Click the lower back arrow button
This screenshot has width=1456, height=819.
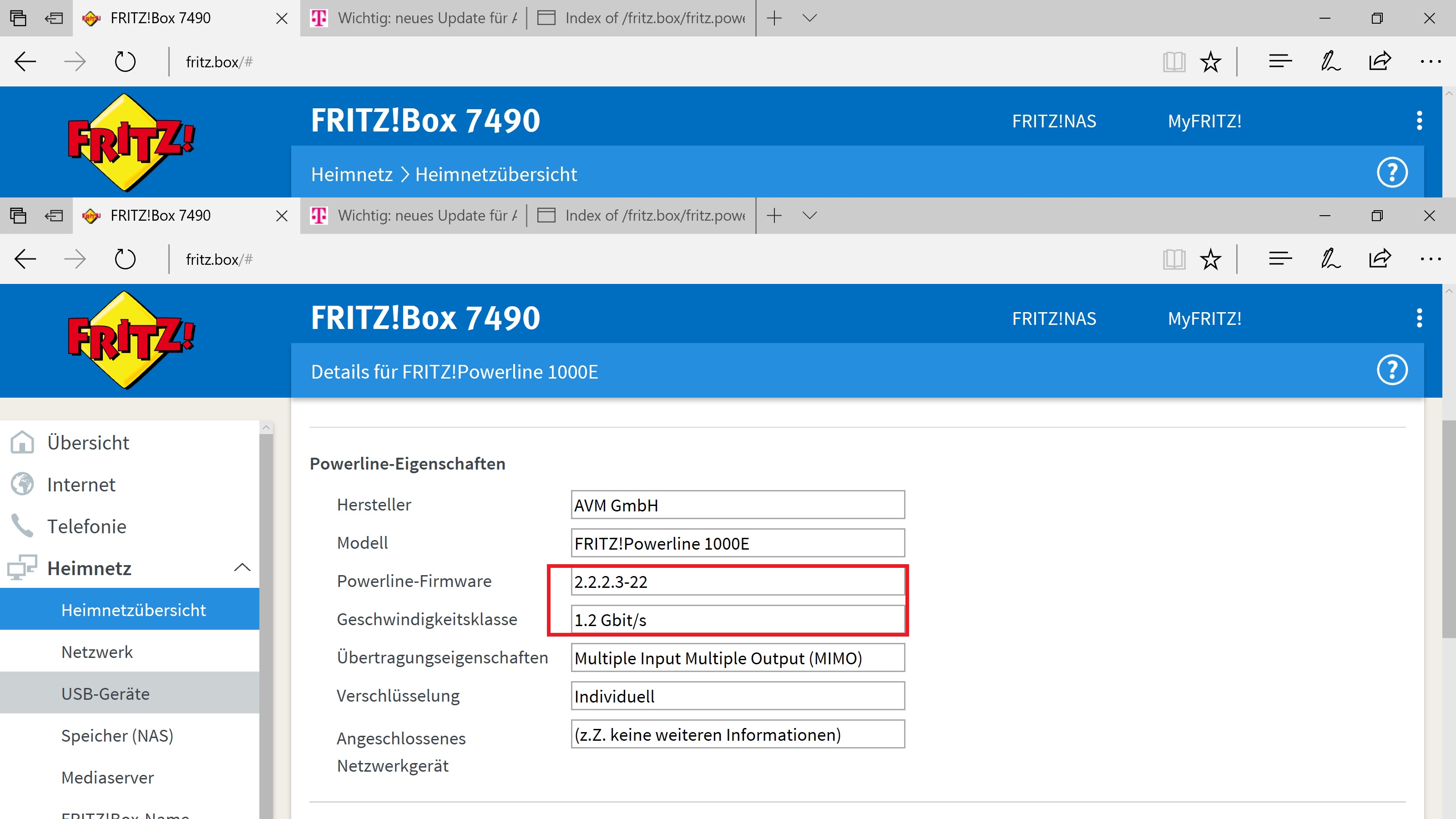(25, 259)
